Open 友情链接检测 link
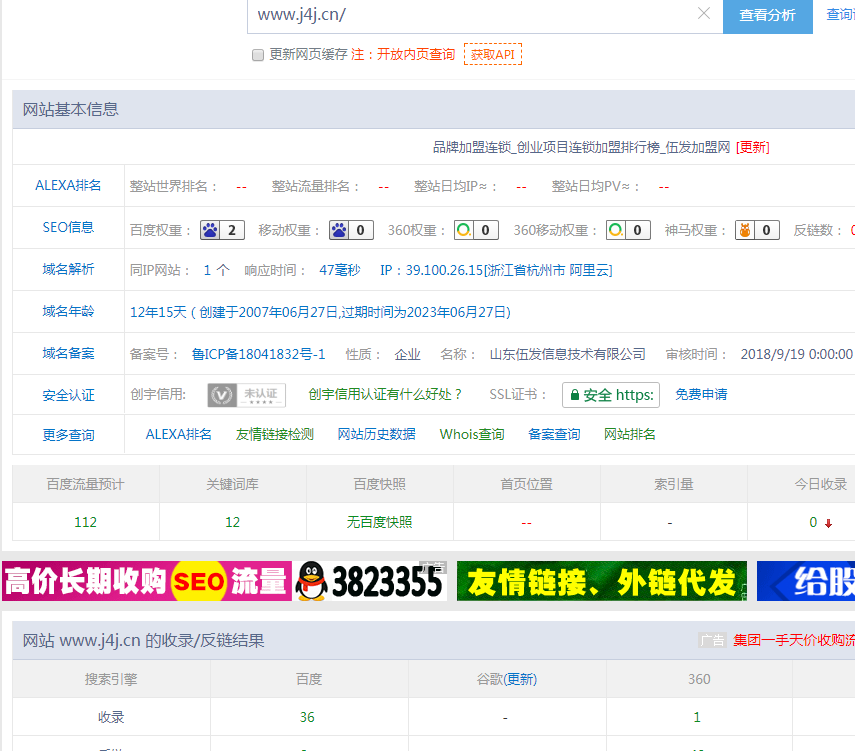The image size is (855, 751). [275, 434]
